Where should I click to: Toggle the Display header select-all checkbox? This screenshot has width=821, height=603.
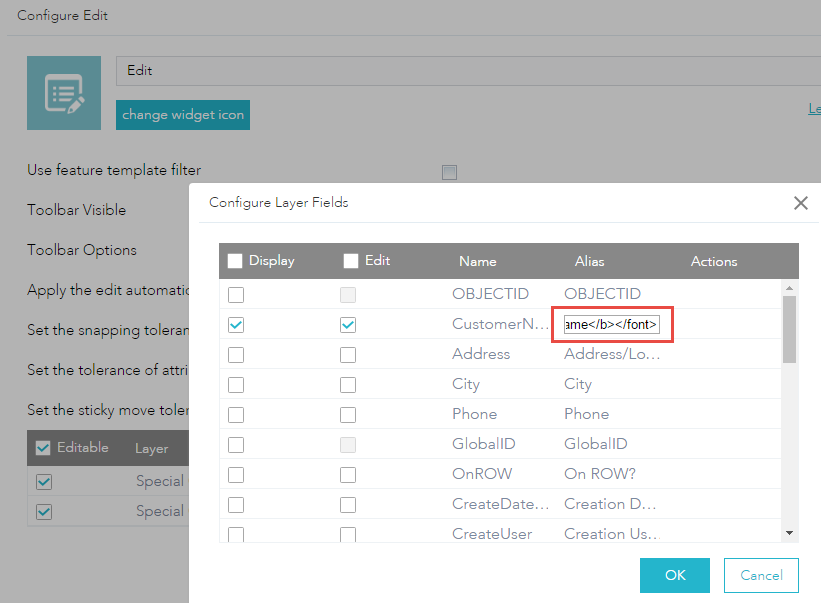[x=235, y=261]
